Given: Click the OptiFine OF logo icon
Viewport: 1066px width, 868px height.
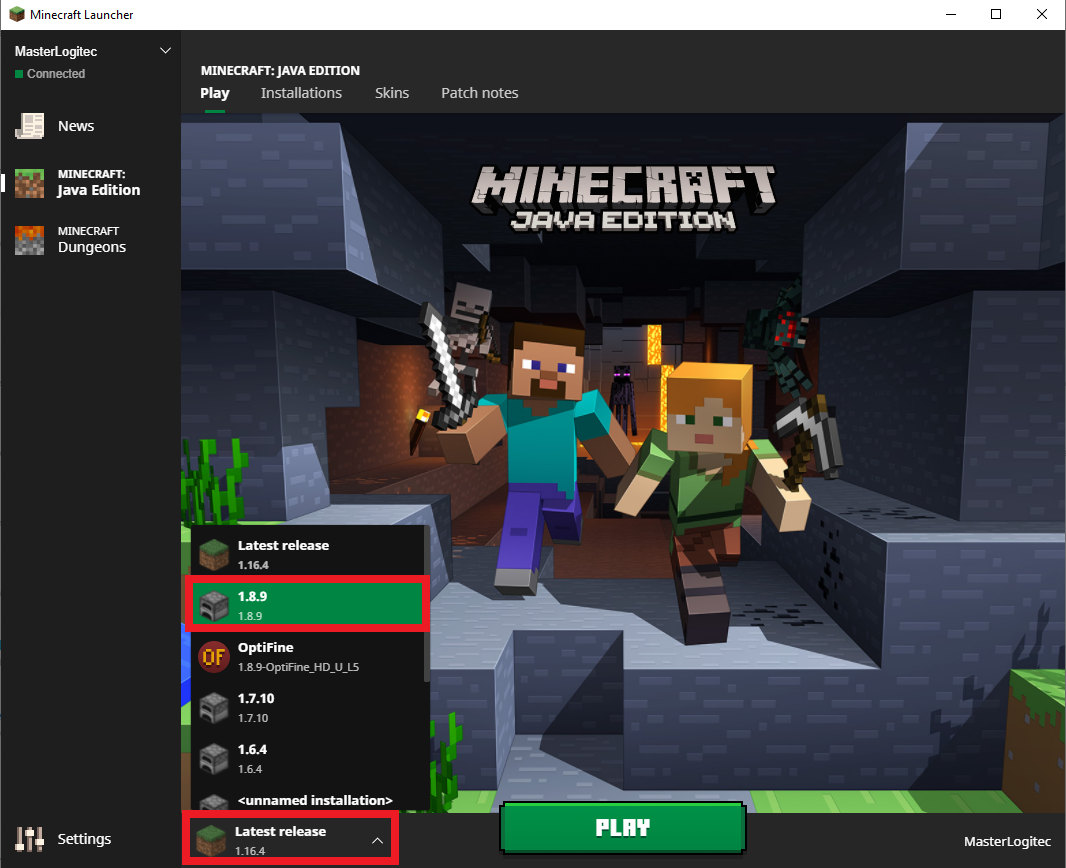Looking at the screenshot, I should [213, 657].
